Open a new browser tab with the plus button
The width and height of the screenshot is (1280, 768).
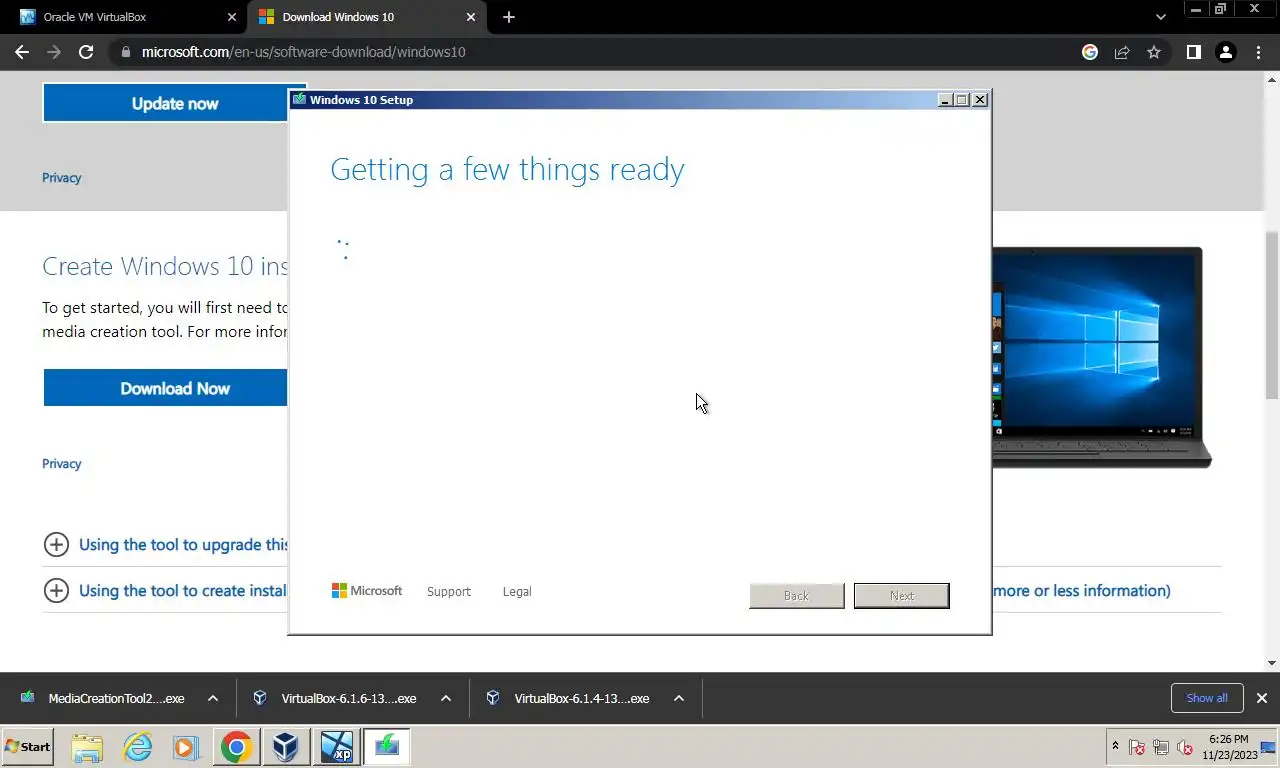tap(509, 17)
